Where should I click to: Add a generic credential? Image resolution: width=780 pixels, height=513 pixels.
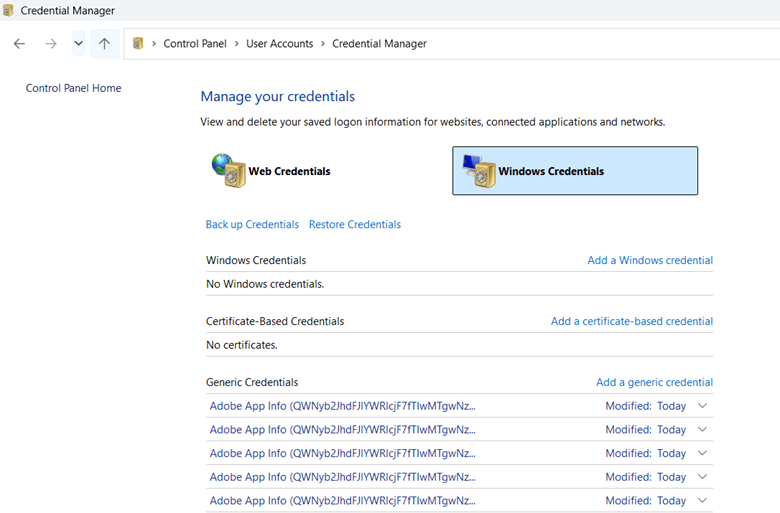pyautogui.click(x=655, y=382)
